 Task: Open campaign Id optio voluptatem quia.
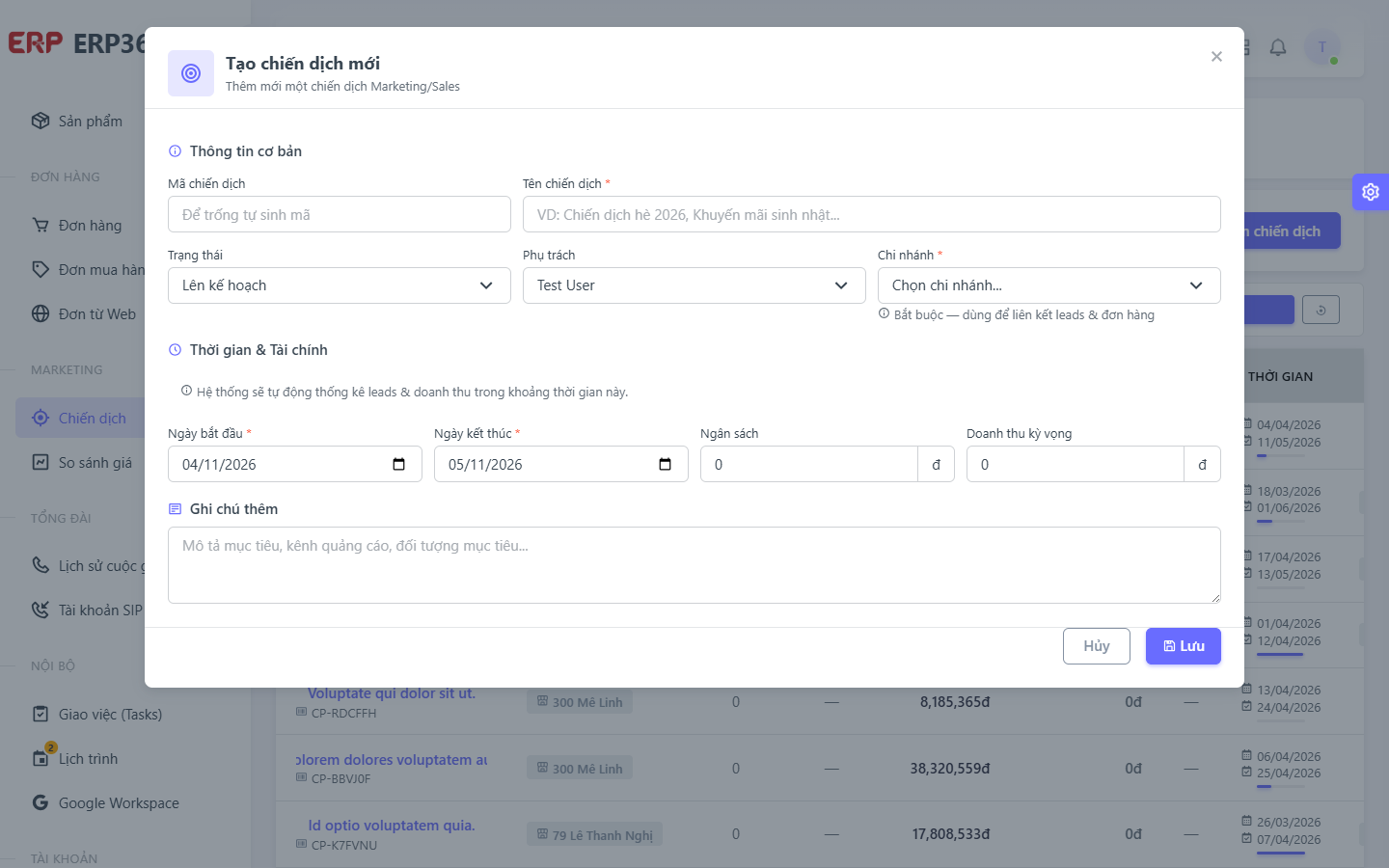click(392, 826)
